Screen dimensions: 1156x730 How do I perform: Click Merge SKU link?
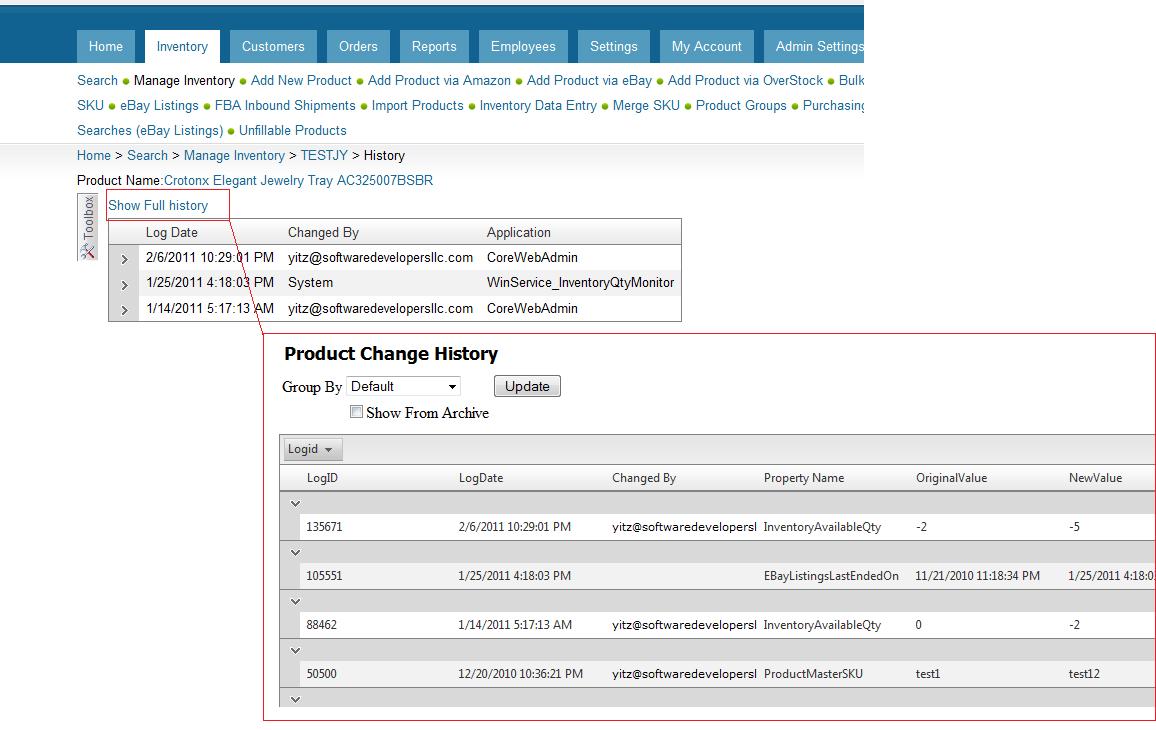646,105
